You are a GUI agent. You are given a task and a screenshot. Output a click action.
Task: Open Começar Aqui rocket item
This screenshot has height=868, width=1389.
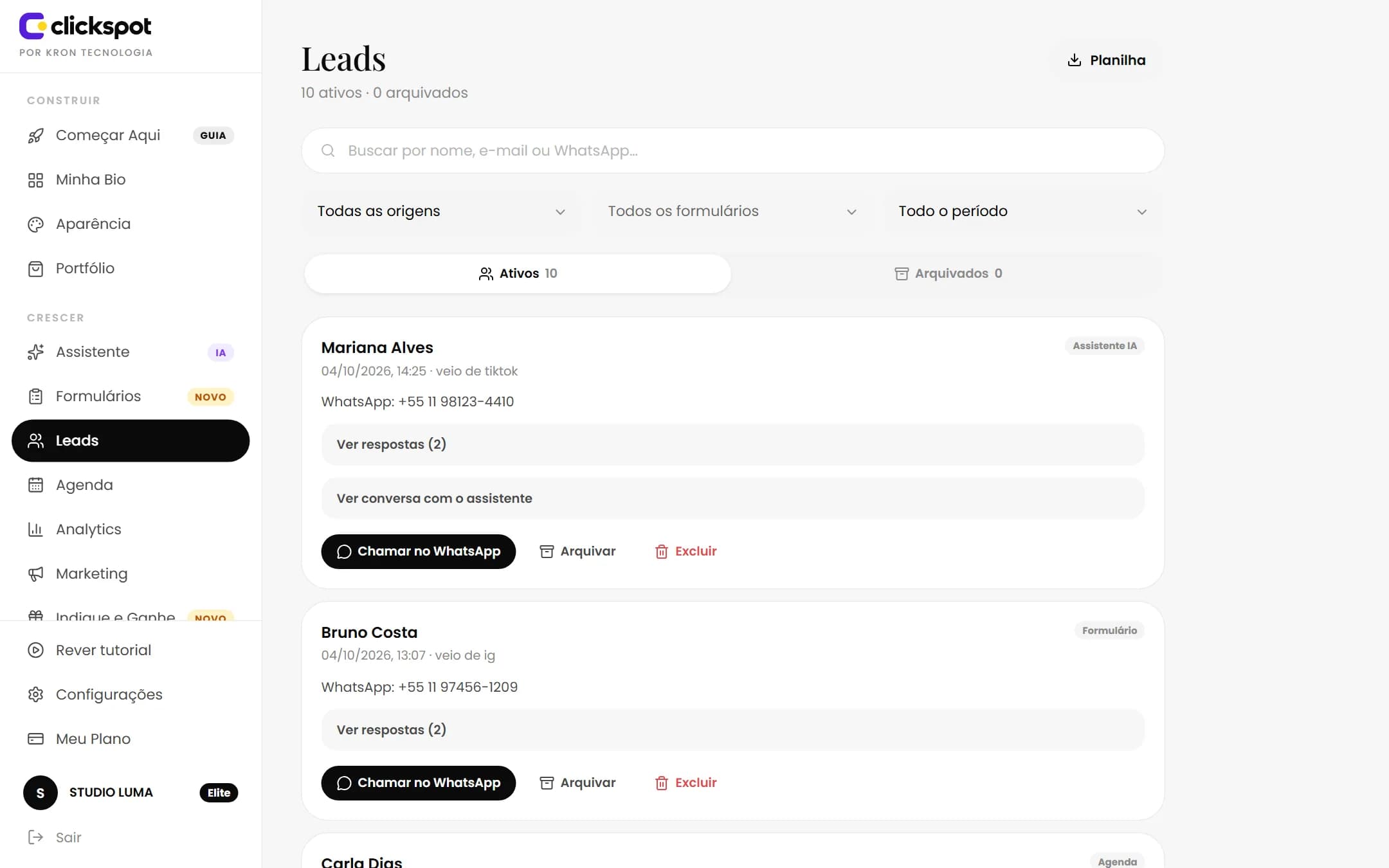pyautogui.click(x=35, y=136)
